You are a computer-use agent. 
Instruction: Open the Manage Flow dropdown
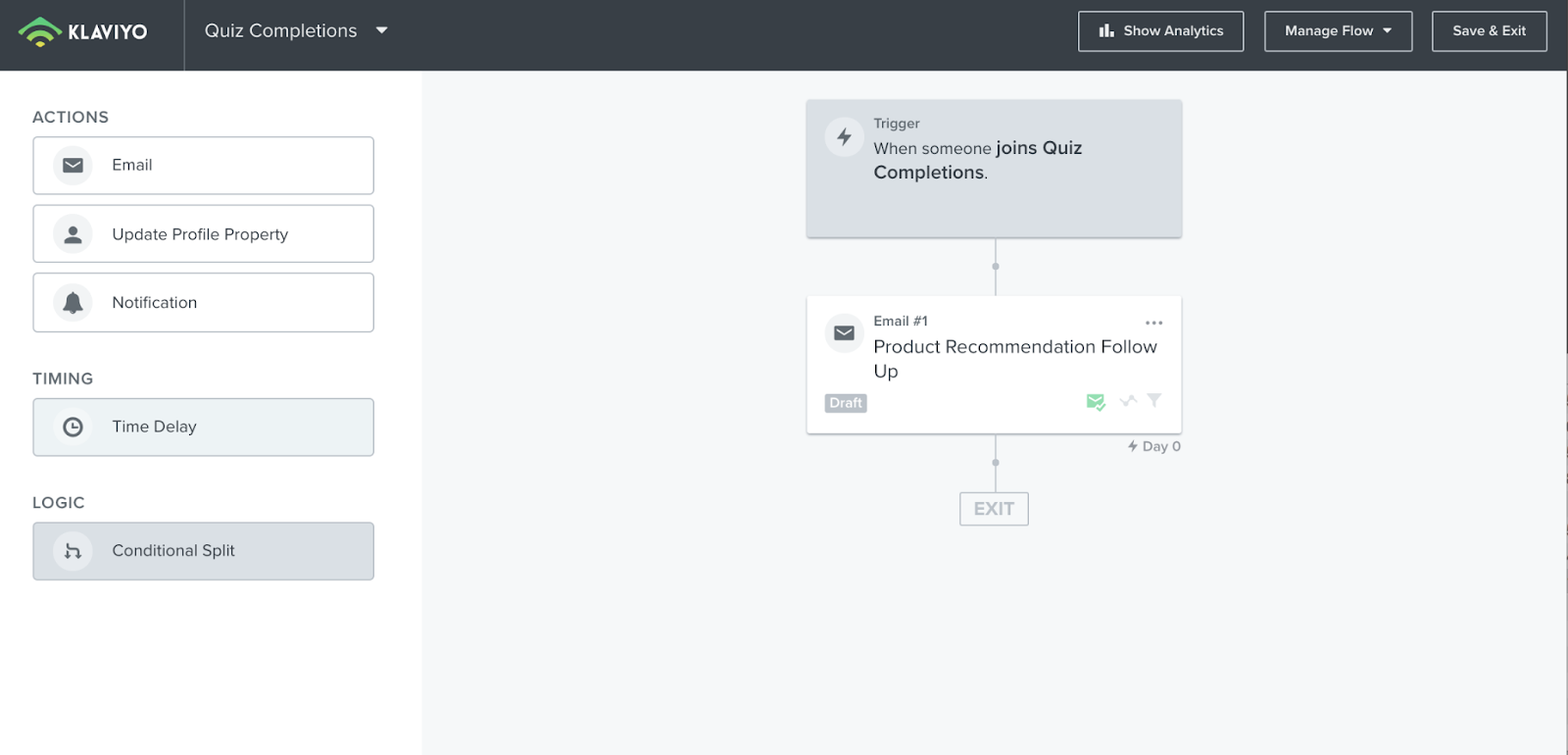click(x=1338, y=31)
